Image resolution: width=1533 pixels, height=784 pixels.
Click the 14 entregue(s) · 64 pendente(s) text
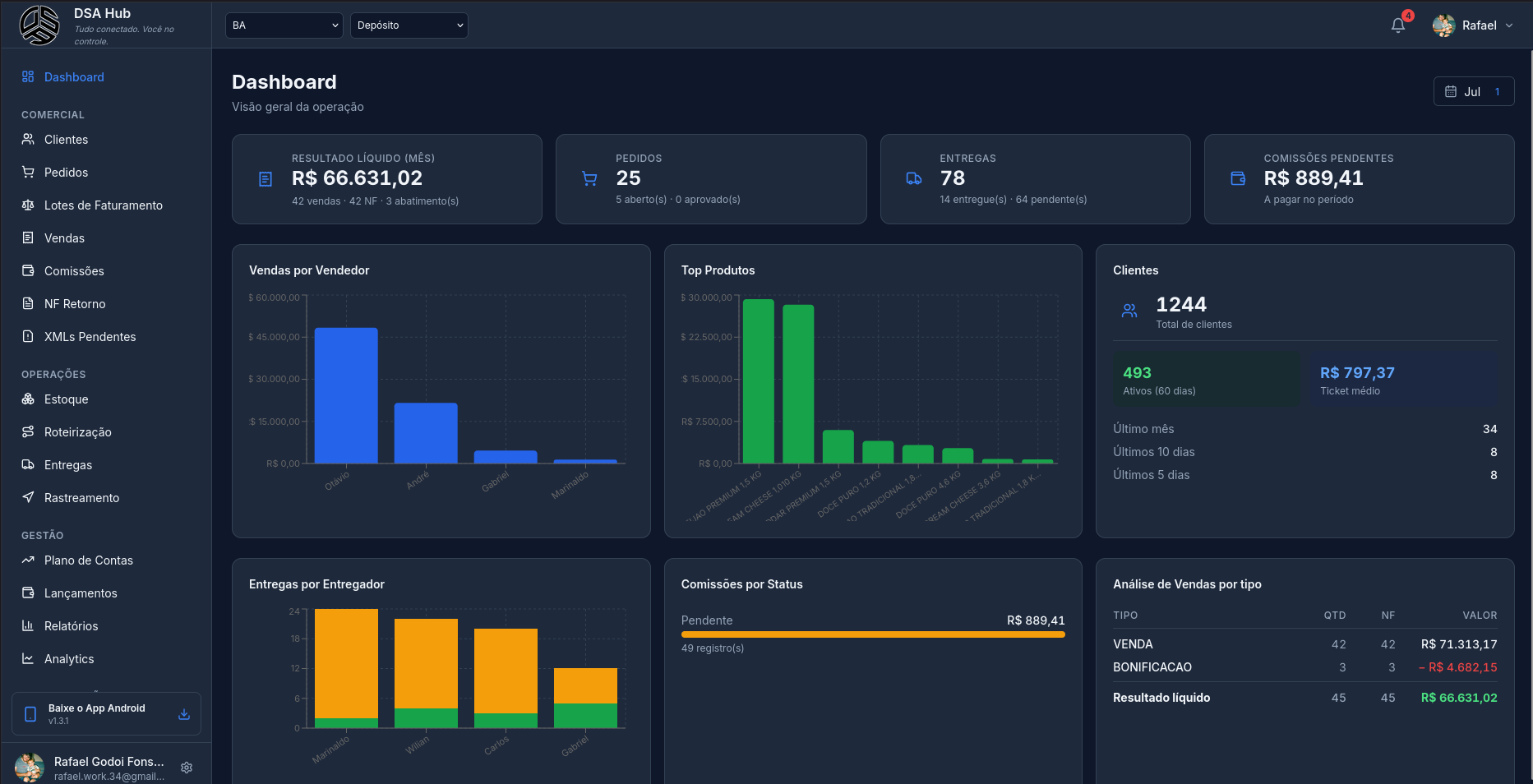coord(1014,200)
